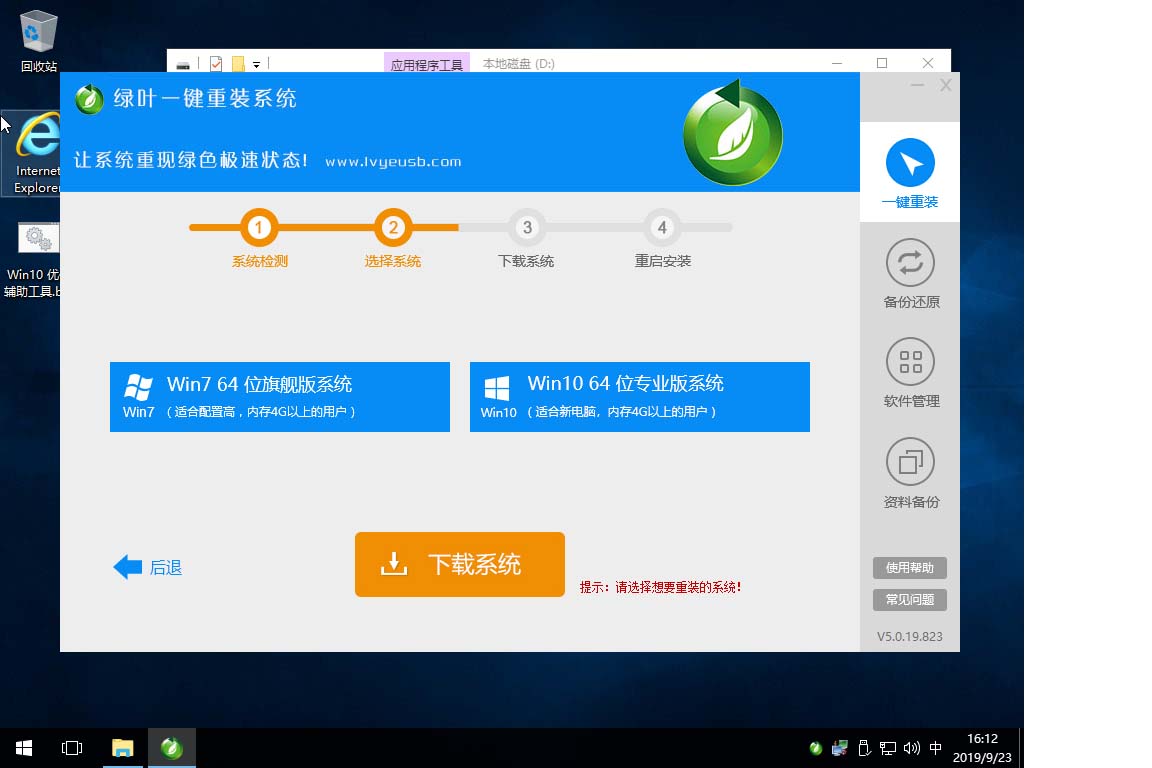Open the 常见问题 FAQ button
This screenshot has height=768, width=1152.
pos(910,600)
